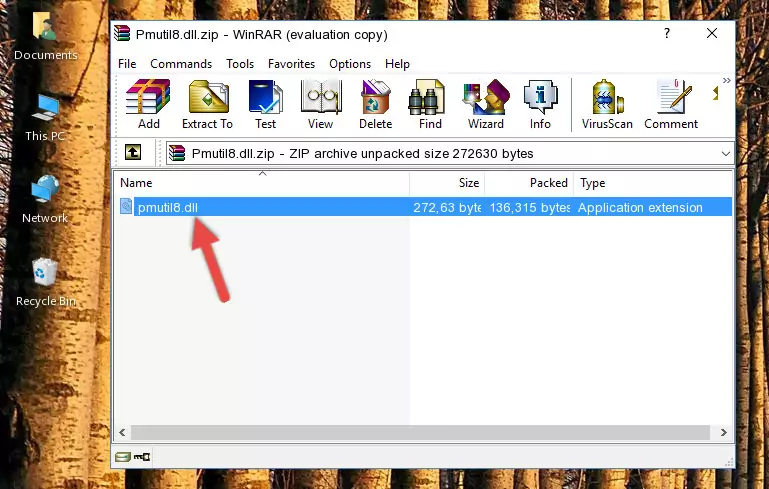Open the archive path dropdown arrow

coord(725,154)
